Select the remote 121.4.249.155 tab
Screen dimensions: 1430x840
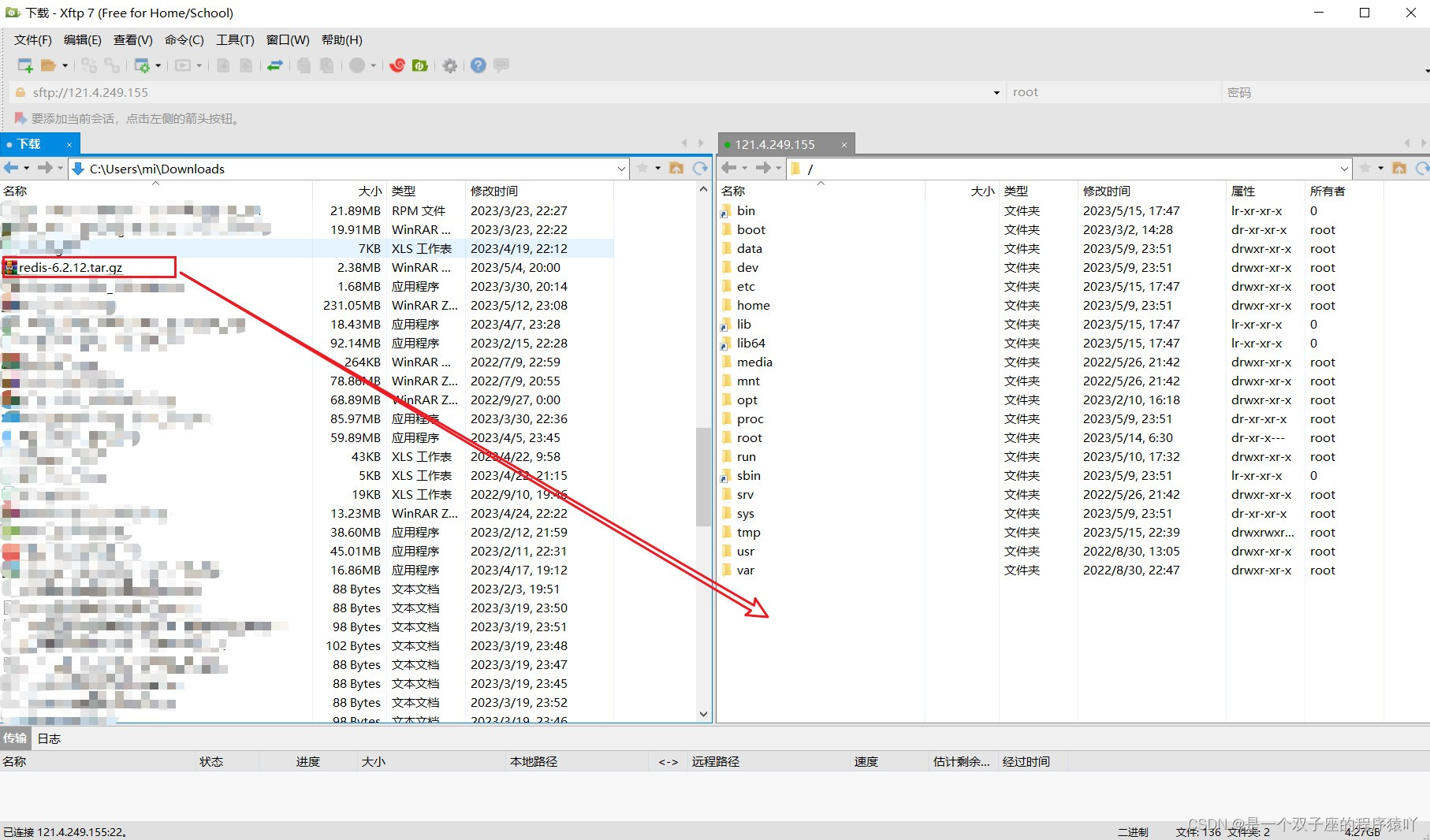click(775, 144)
